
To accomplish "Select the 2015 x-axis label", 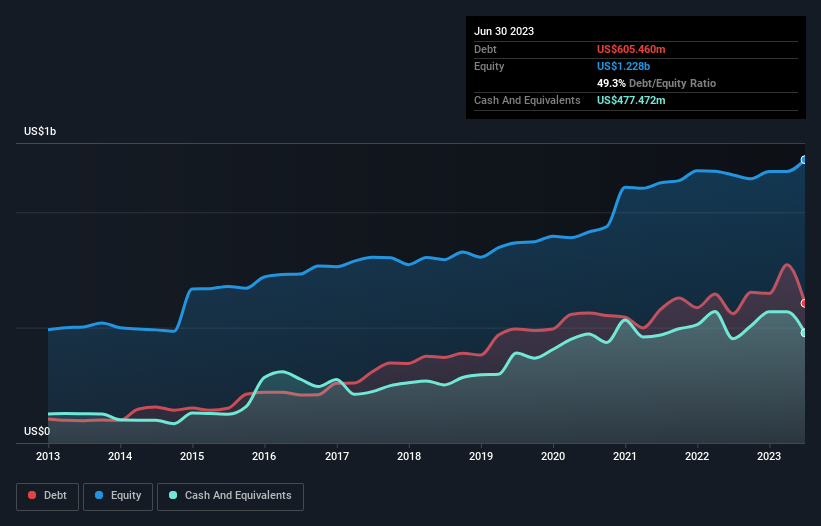I will (192, 456).
